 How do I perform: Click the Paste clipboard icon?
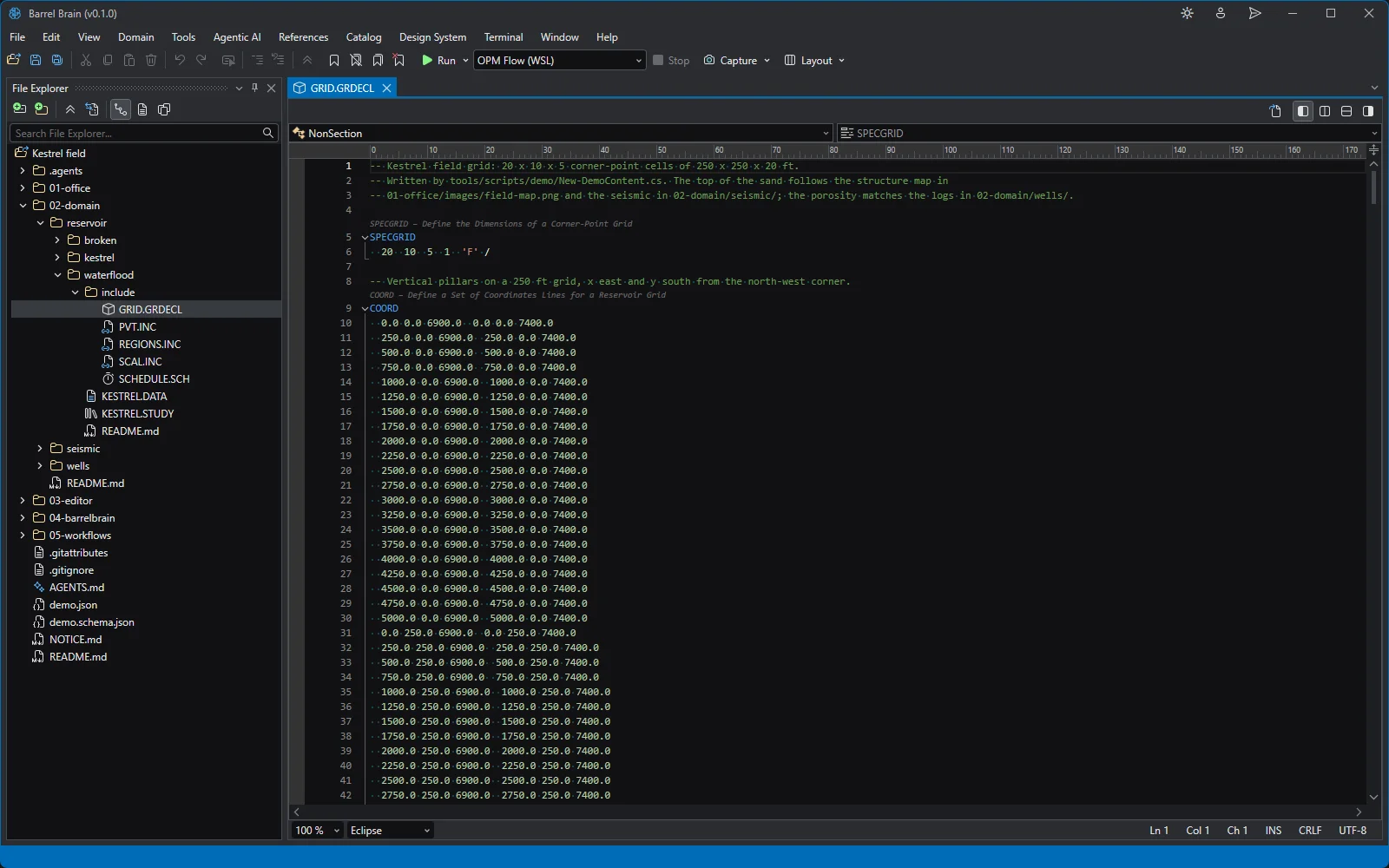click(129, 60)
